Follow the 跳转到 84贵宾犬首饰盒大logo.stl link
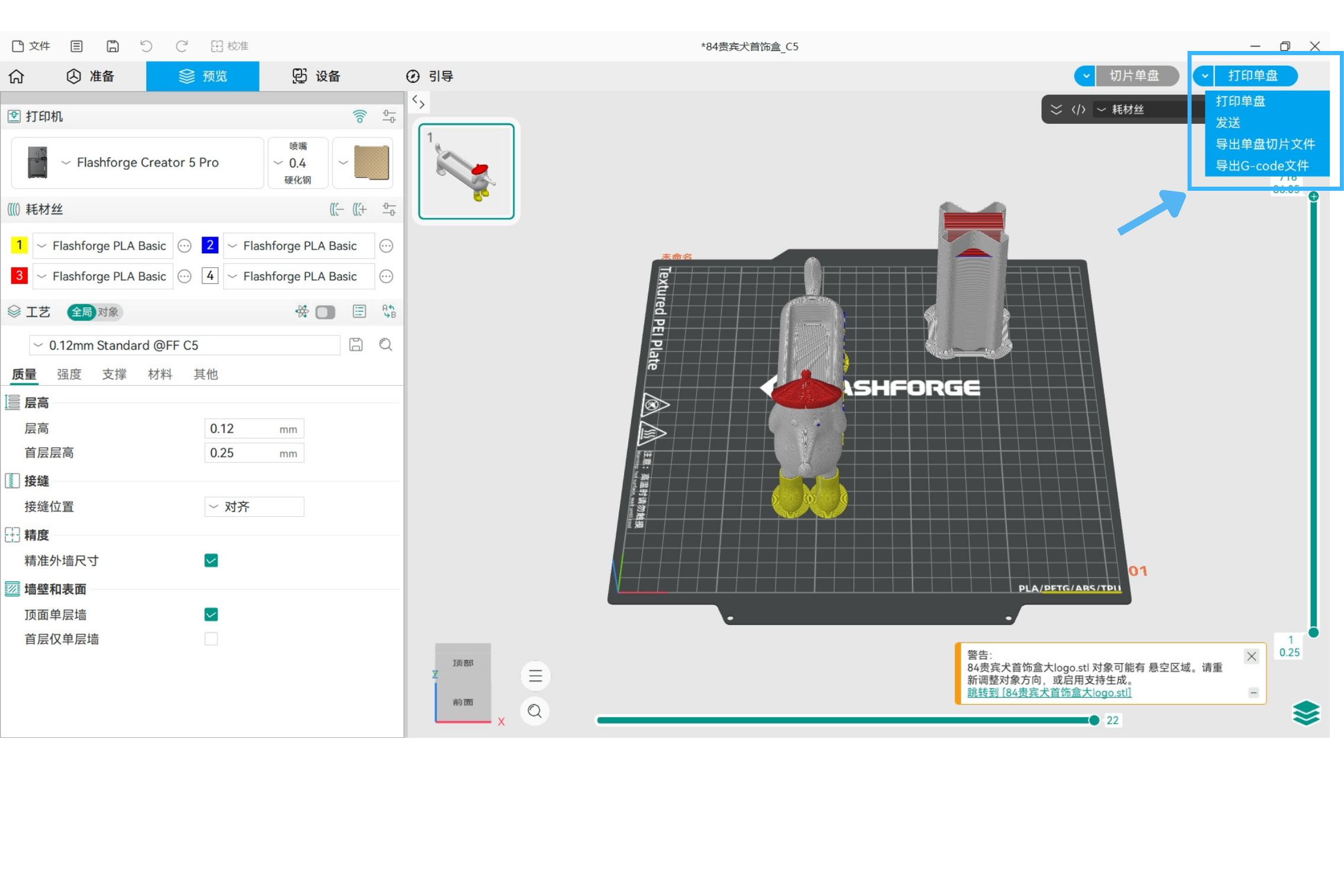1344x896 pixels. 1049,693
